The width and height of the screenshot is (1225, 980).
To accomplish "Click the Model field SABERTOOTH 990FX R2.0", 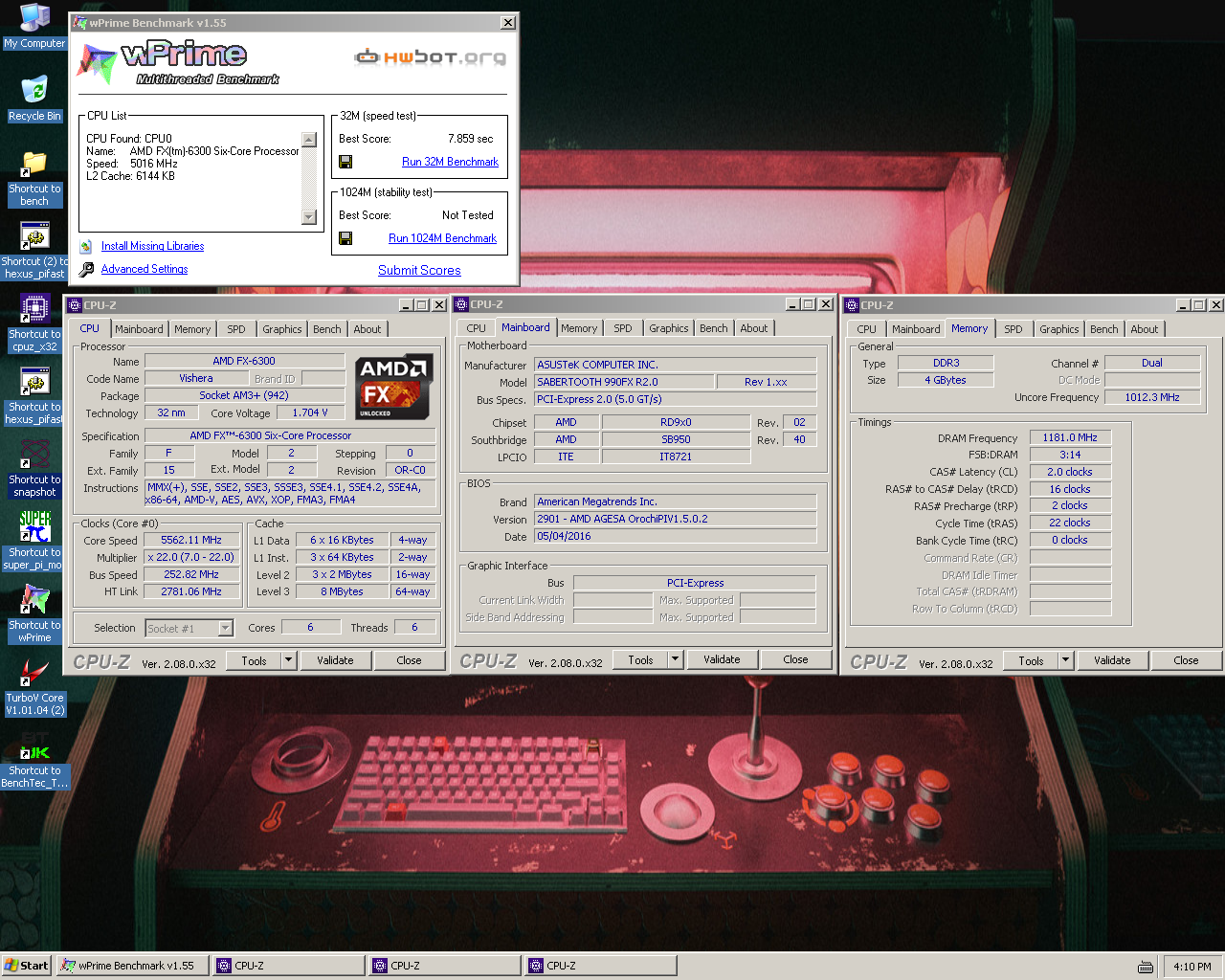I will pyautogui.click(x=624, y=382).
